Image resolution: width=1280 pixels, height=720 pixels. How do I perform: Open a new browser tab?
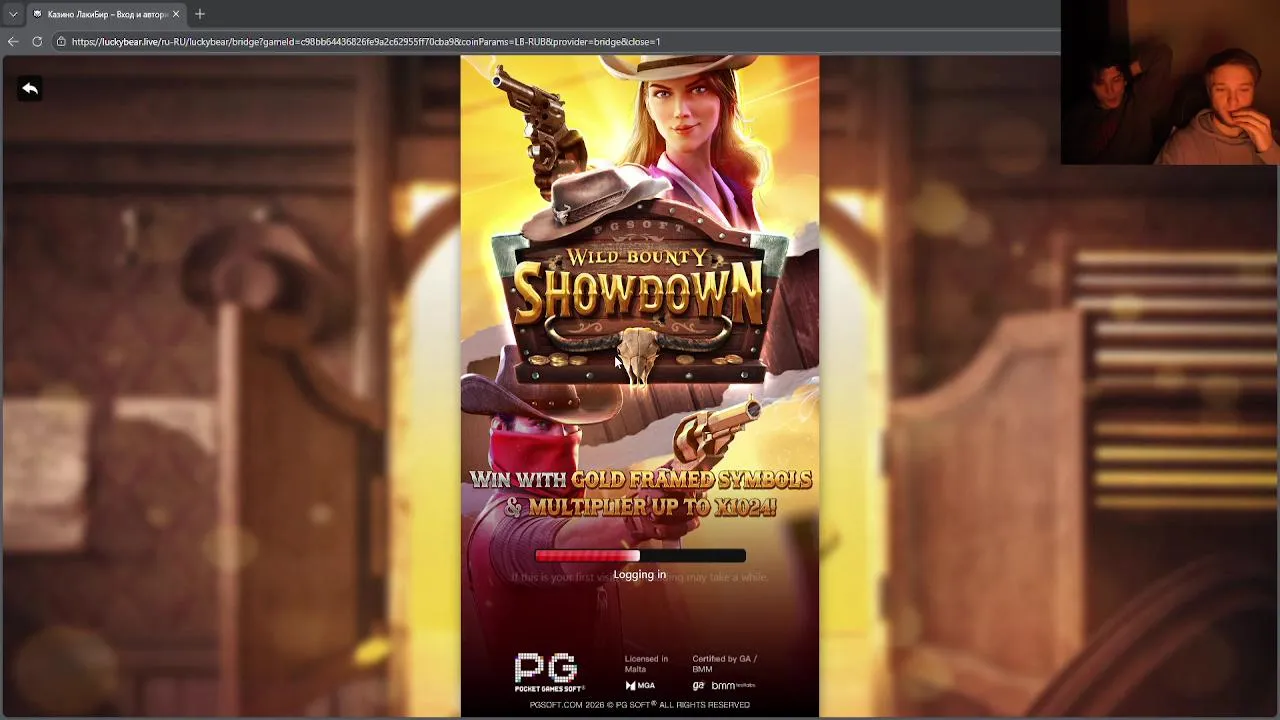[x=200, y=14]
